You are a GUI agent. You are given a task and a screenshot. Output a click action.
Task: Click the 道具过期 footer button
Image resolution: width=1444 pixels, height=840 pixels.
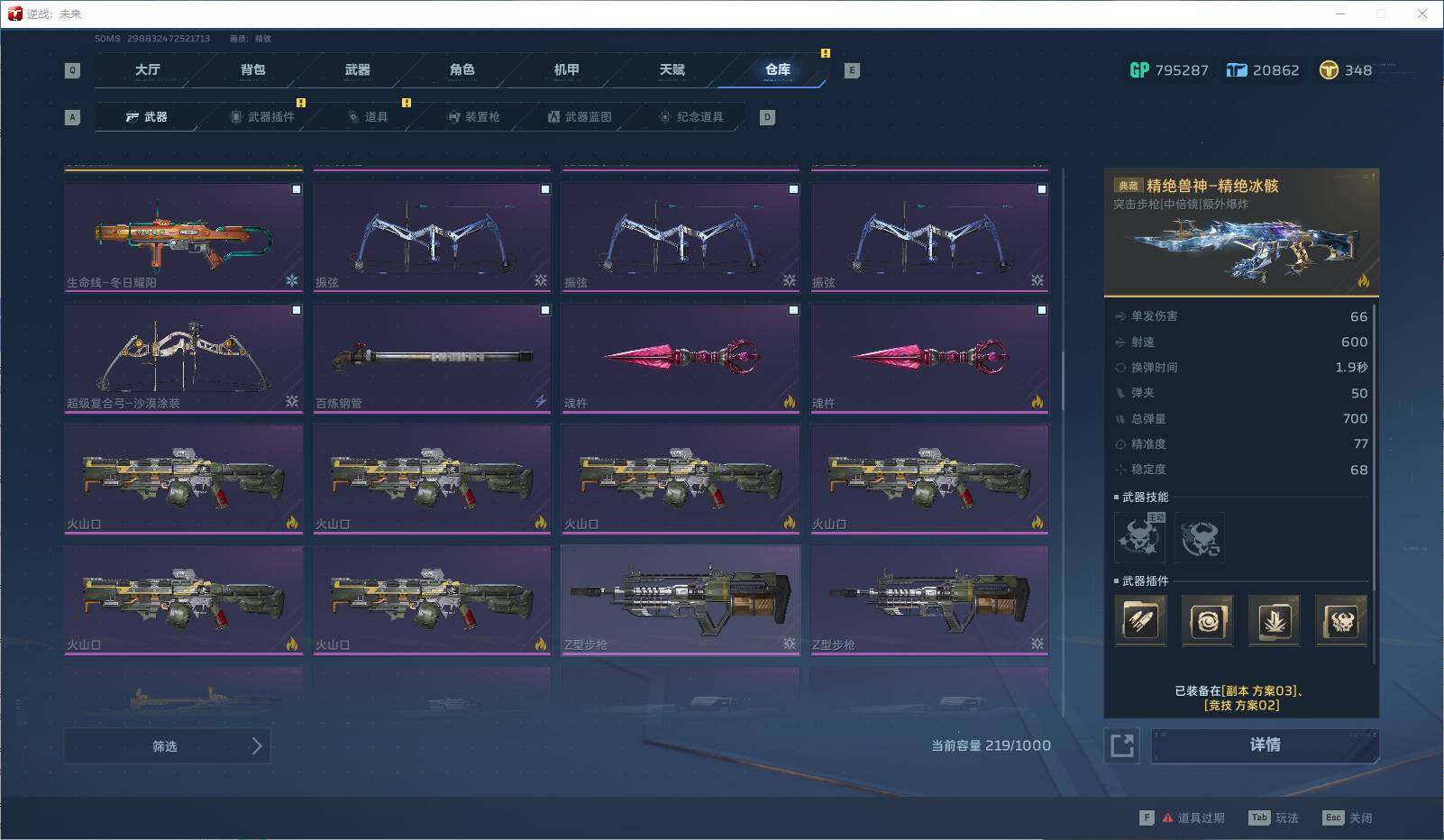(x=1182, y=817)
